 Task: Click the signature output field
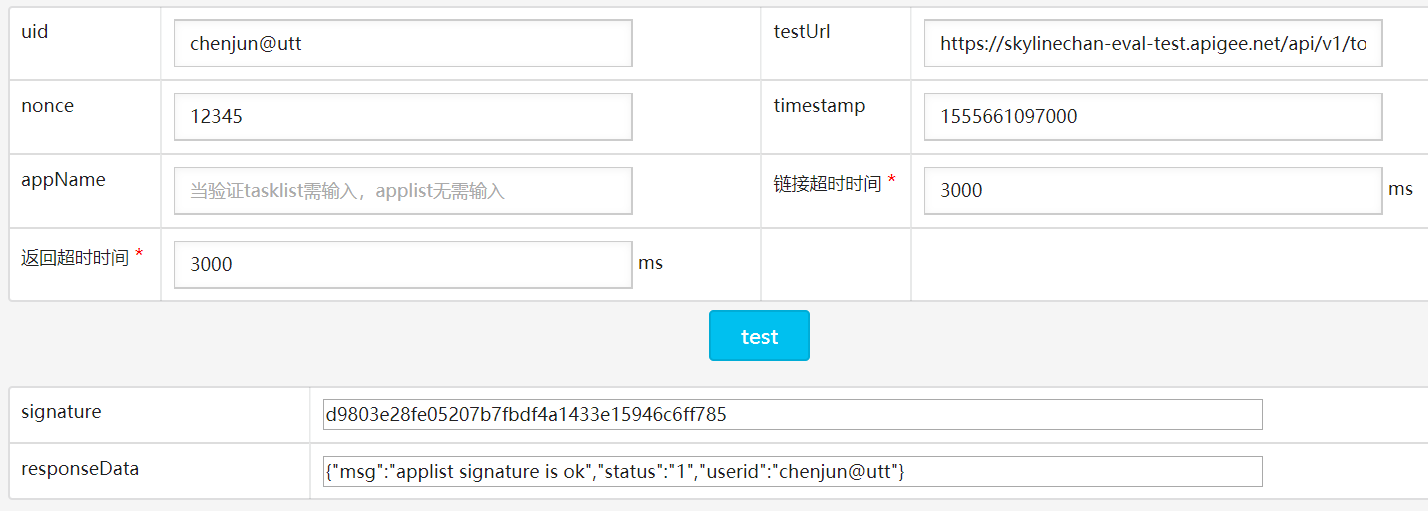tap(792, 414)
